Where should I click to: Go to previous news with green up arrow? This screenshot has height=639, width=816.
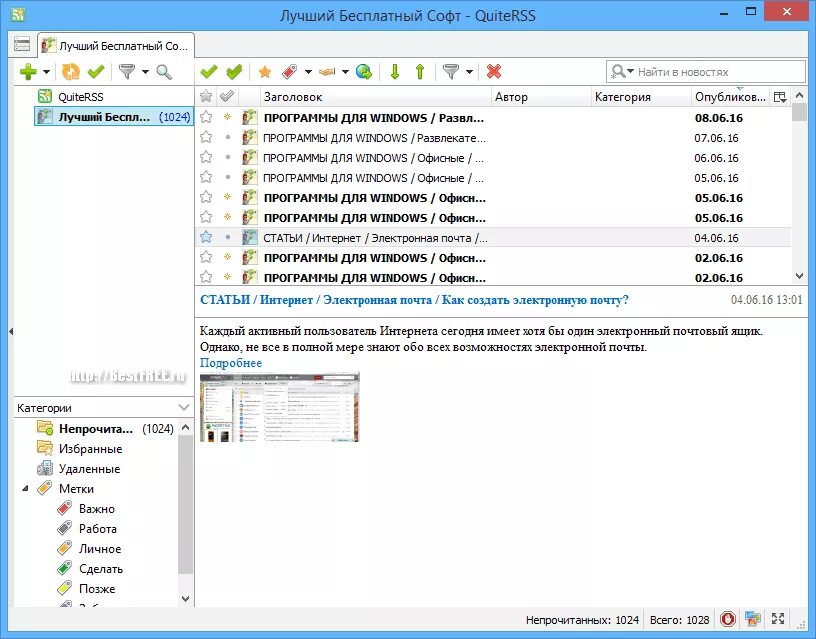pyautogui.click(x=420, y=72)
